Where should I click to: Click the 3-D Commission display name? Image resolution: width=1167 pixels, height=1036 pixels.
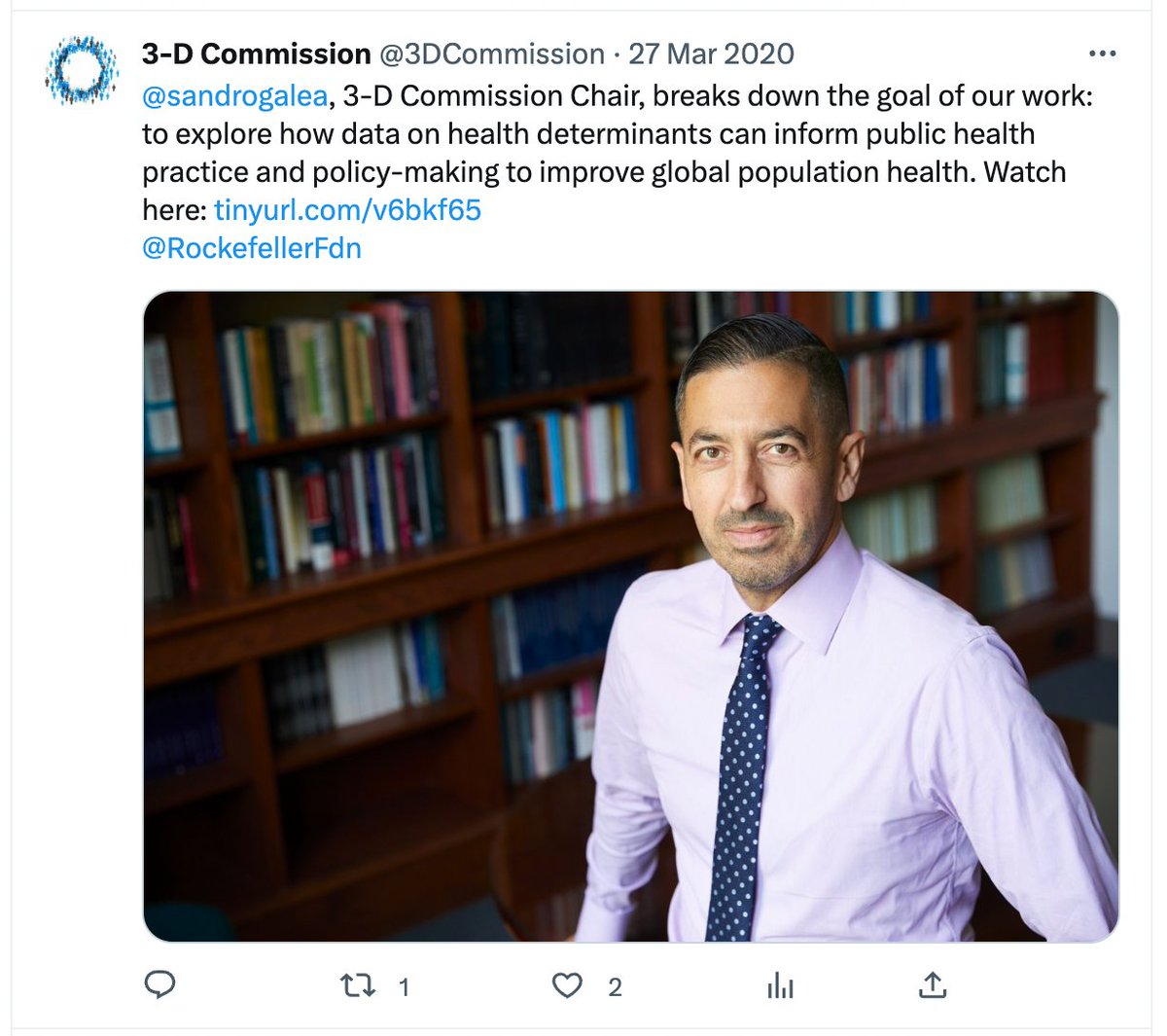pyautogui.click(x=256, y=54)
